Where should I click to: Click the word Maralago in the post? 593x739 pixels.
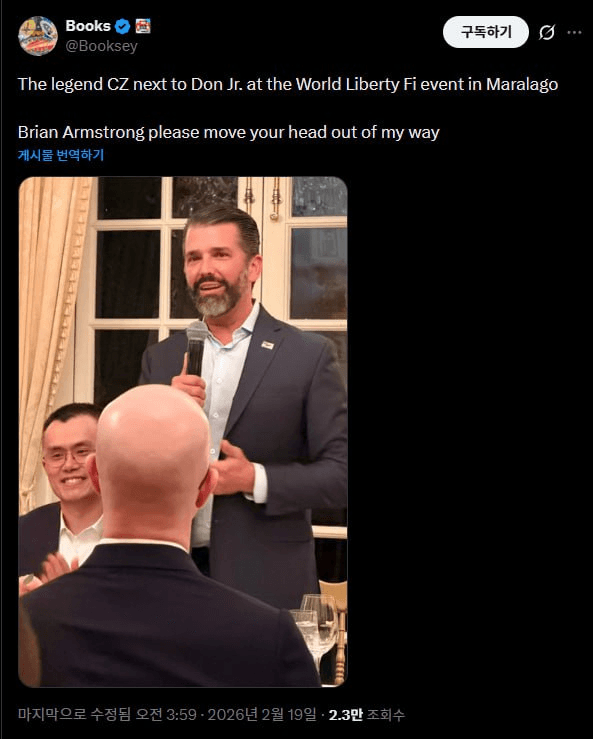pos(522,84)
